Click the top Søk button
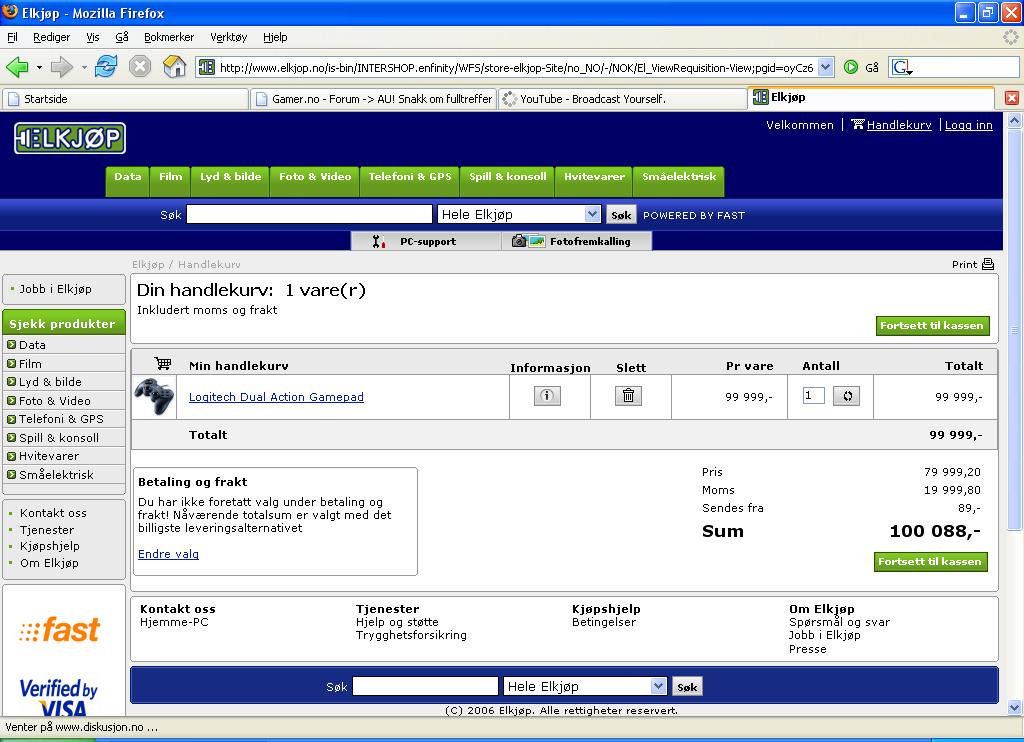The height and width of the screenshot is (742, 1024). (x=621, y=215)
